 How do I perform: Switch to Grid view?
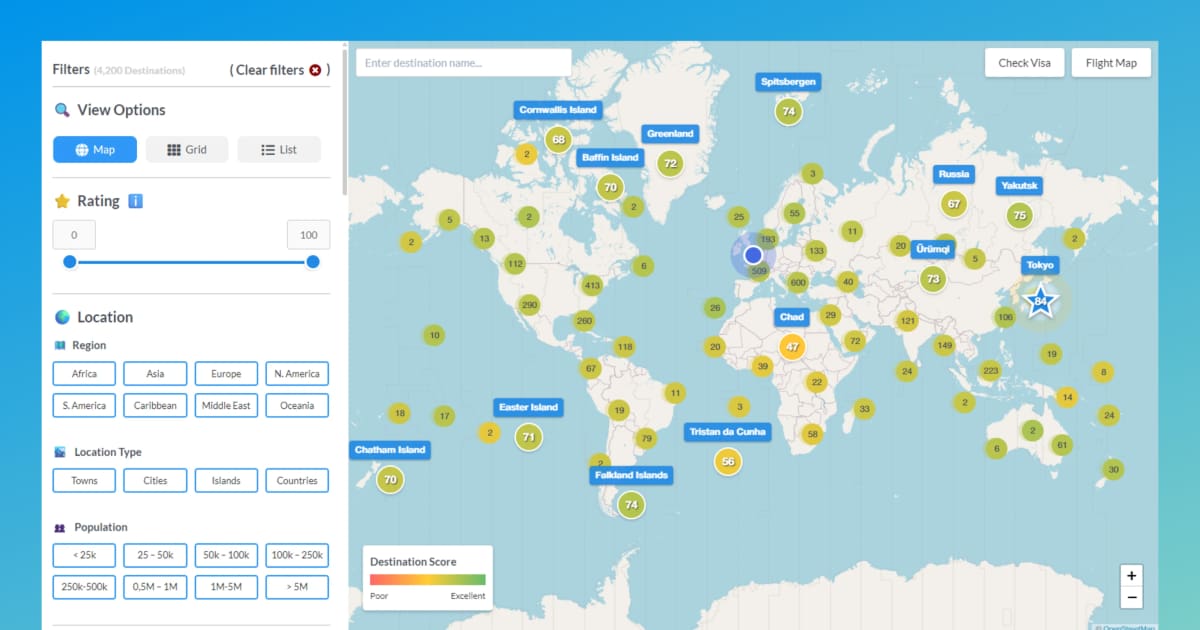[187, 149]
